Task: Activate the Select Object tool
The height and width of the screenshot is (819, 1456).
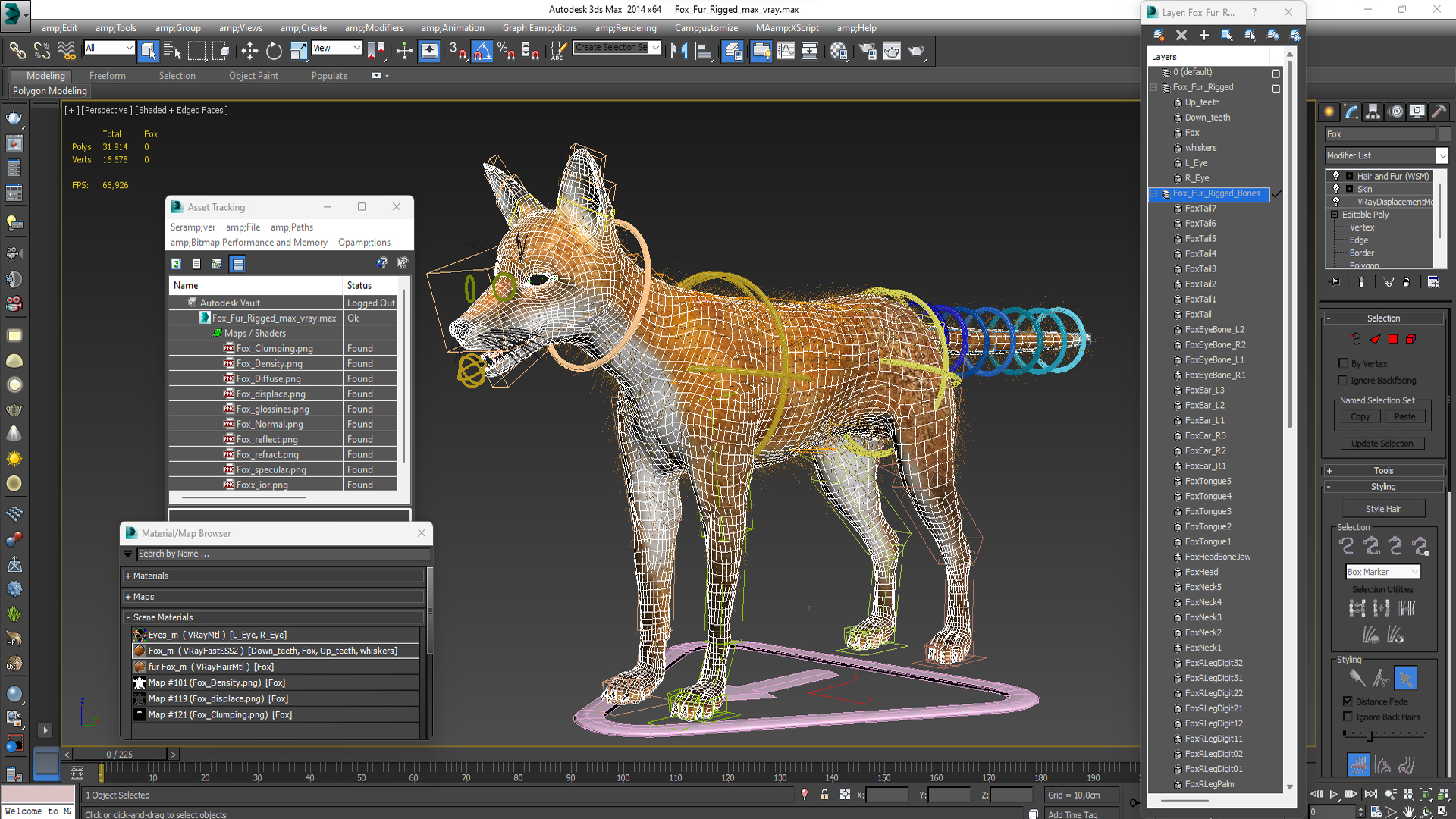Action: click(x=148, y=51)
